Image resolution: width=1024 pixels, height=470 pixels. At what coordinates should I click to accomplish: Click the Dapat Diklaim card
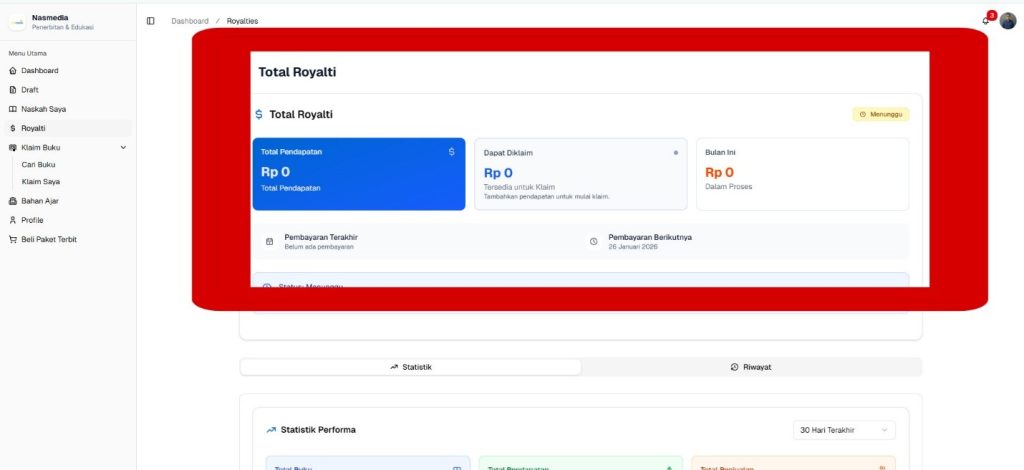[580, 174]
